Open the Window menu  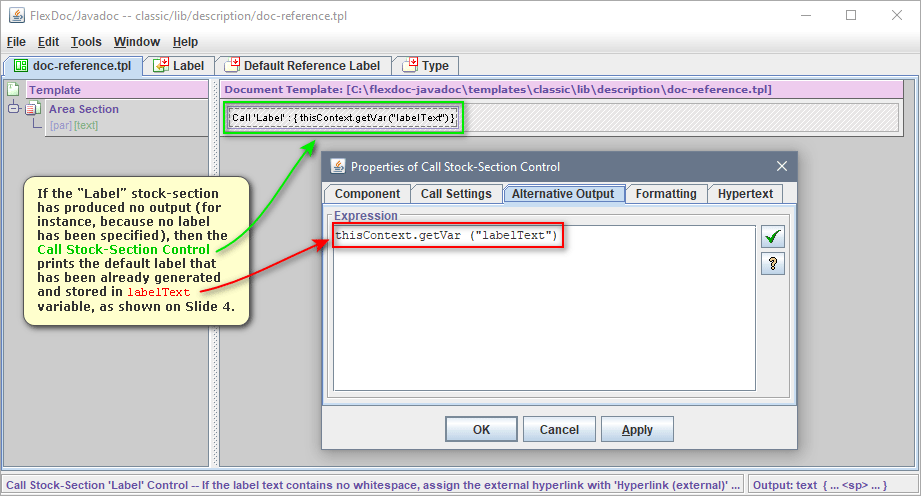tap(136, 42)
